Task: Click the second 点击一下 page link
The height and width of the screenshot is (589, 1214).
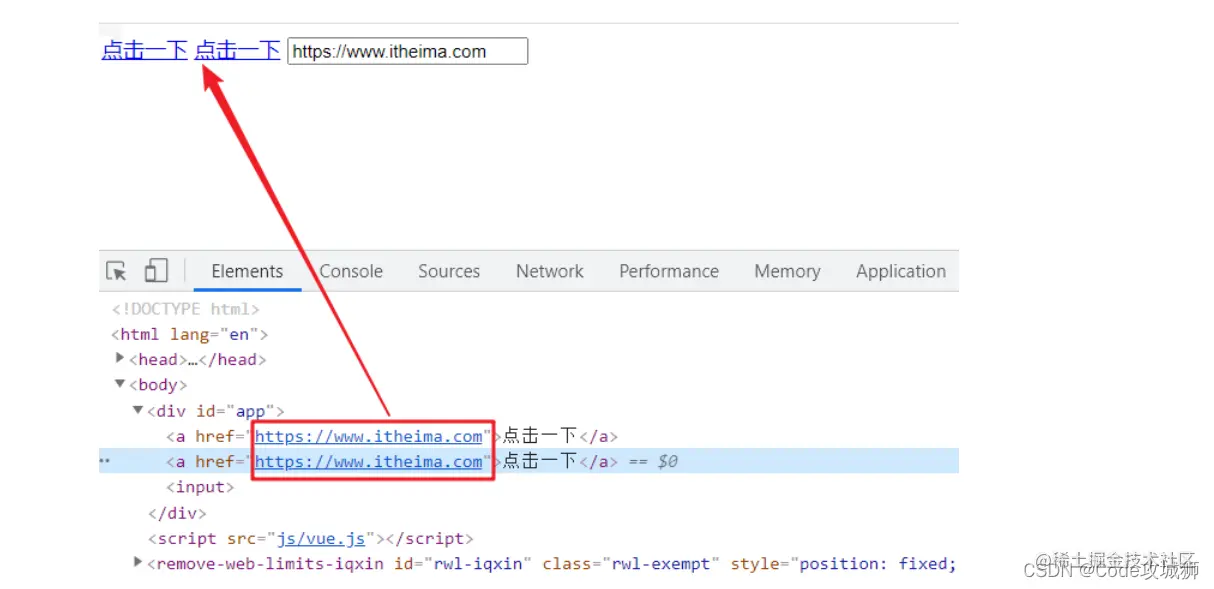Action: click(x=237, y=50)
